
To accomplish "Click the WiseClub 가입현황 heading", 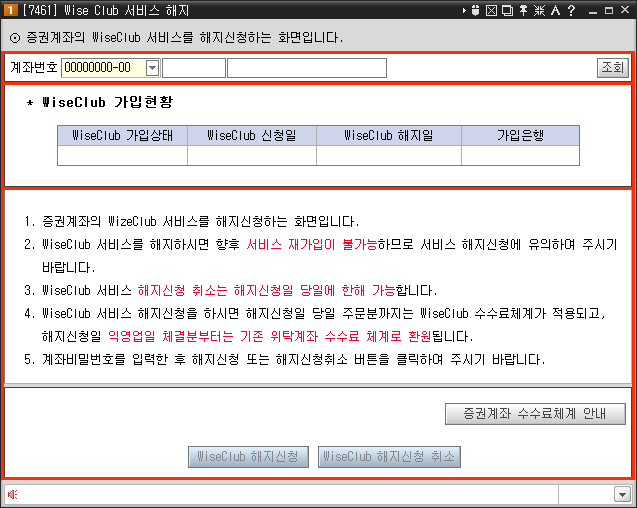I will [108, 102].
